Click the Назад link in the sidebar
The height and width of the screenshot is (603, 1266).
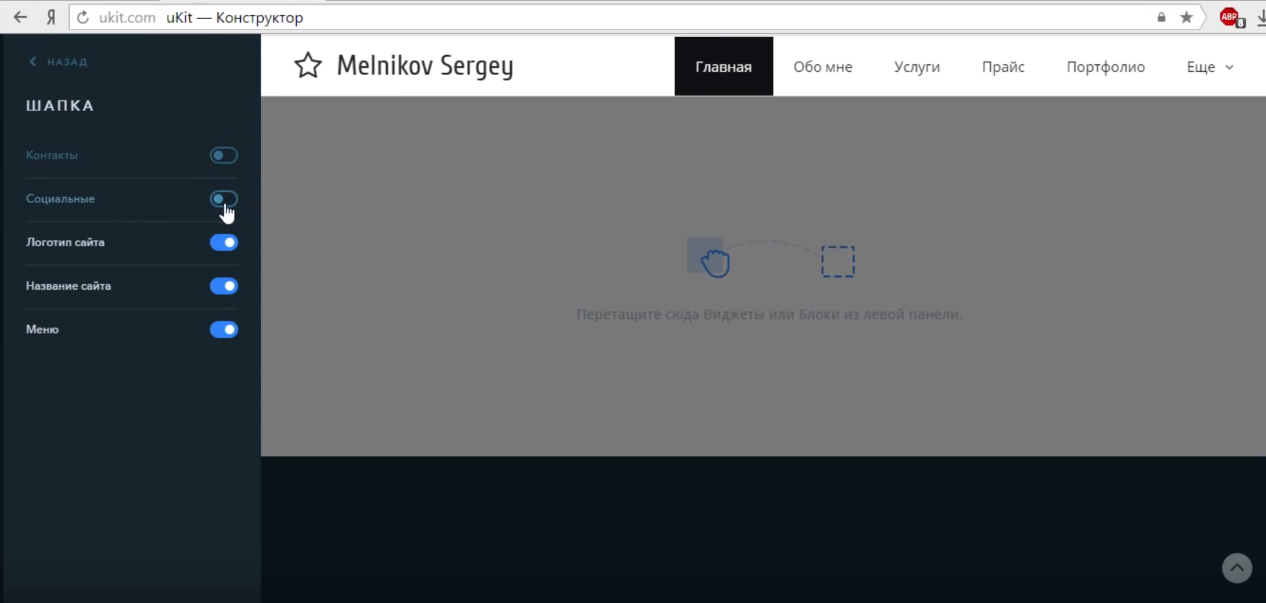[58, 62]
